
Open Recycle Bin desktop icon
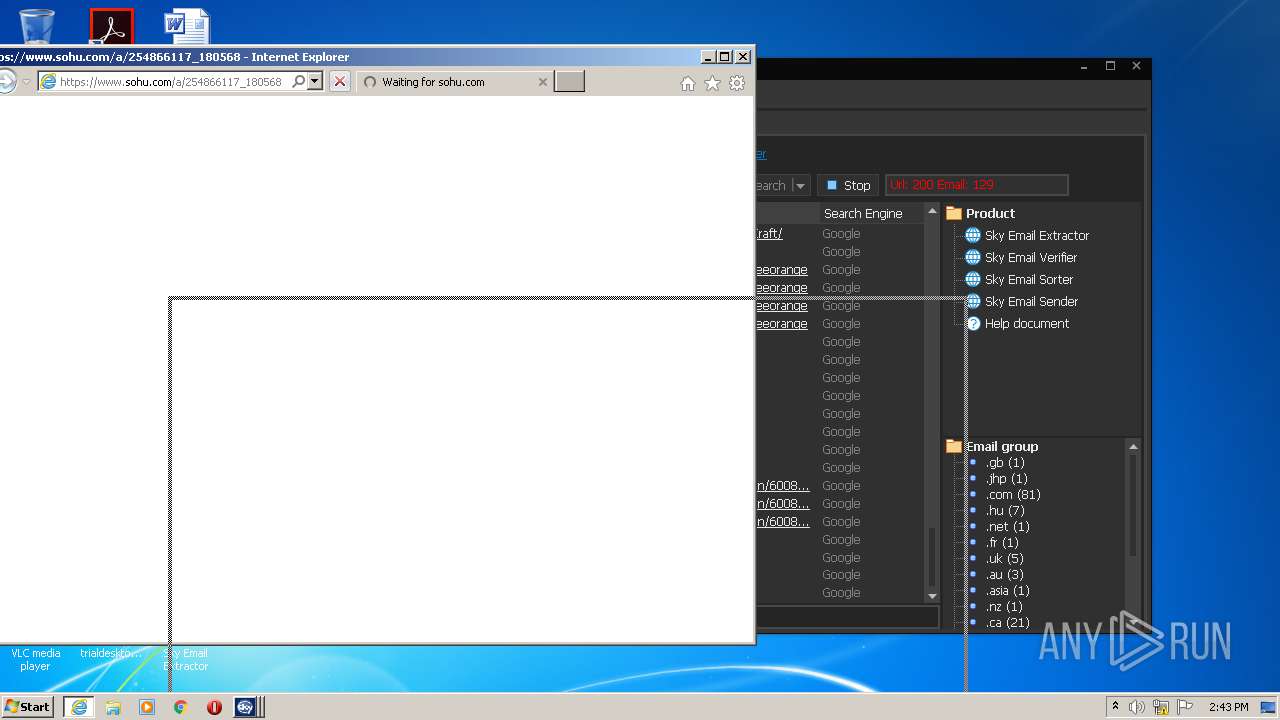(36, 26)
